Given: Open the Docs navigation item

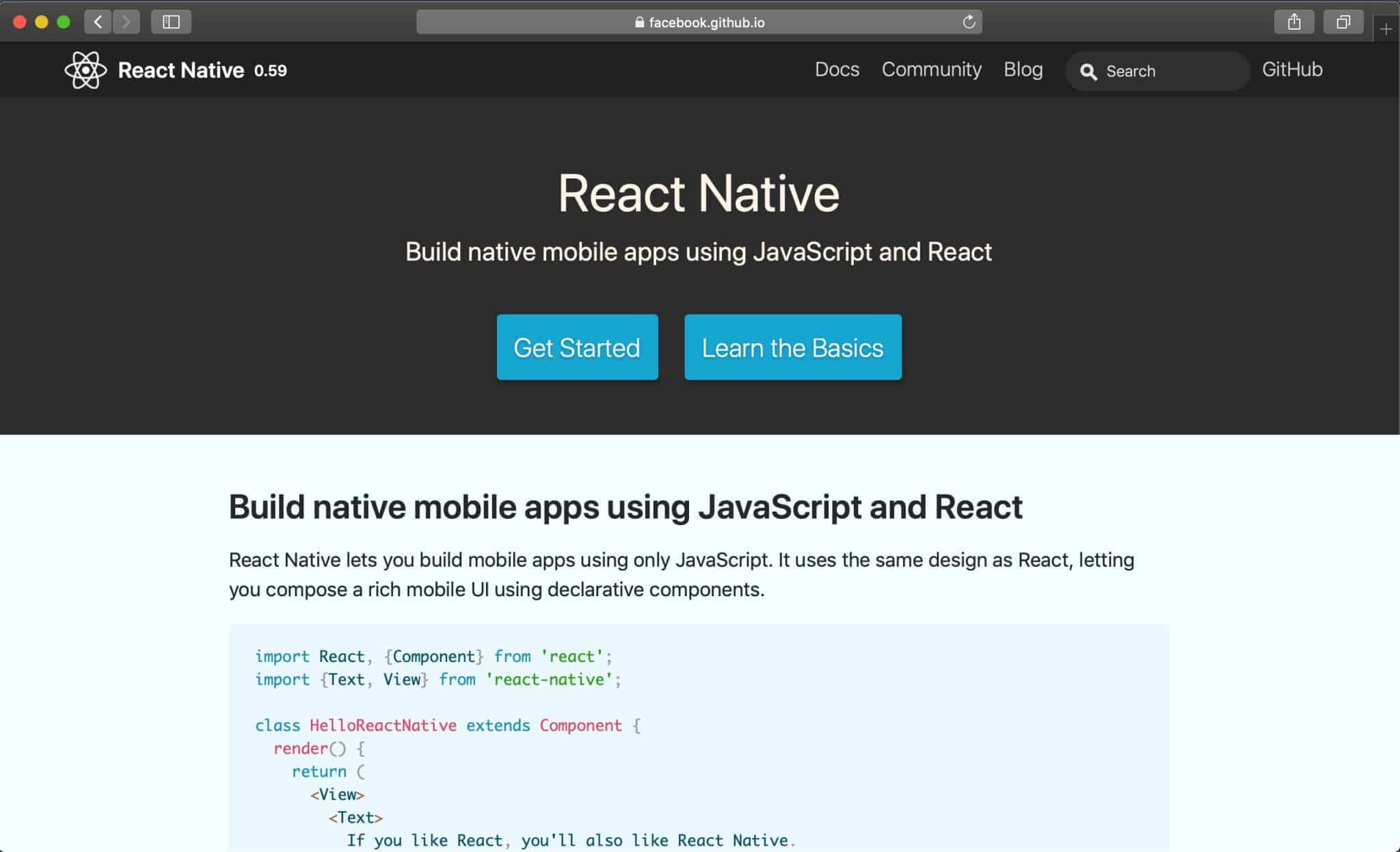Looking at the screenshot, I should [x=837, y=70].
